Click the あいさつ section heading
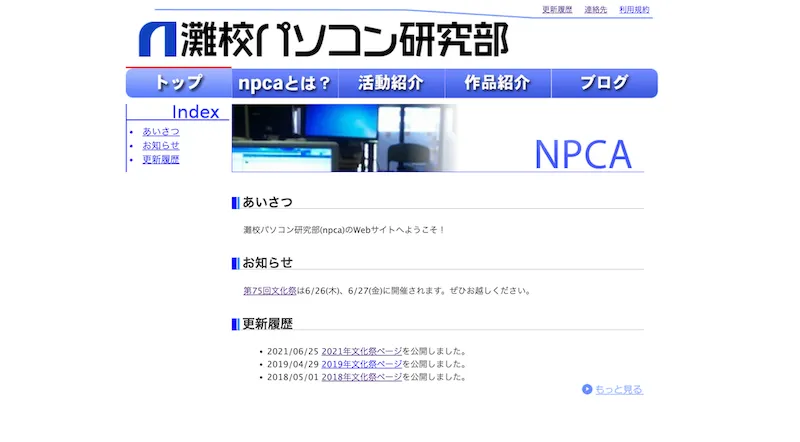Viewport: 800px width, 442px height. tap(267, 202)
